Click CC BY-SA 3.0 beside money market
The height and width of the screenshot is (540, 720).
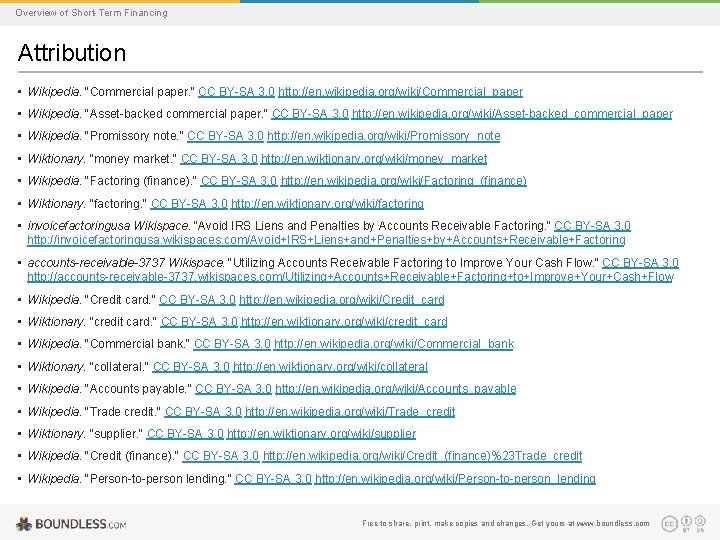pos(219,159)
